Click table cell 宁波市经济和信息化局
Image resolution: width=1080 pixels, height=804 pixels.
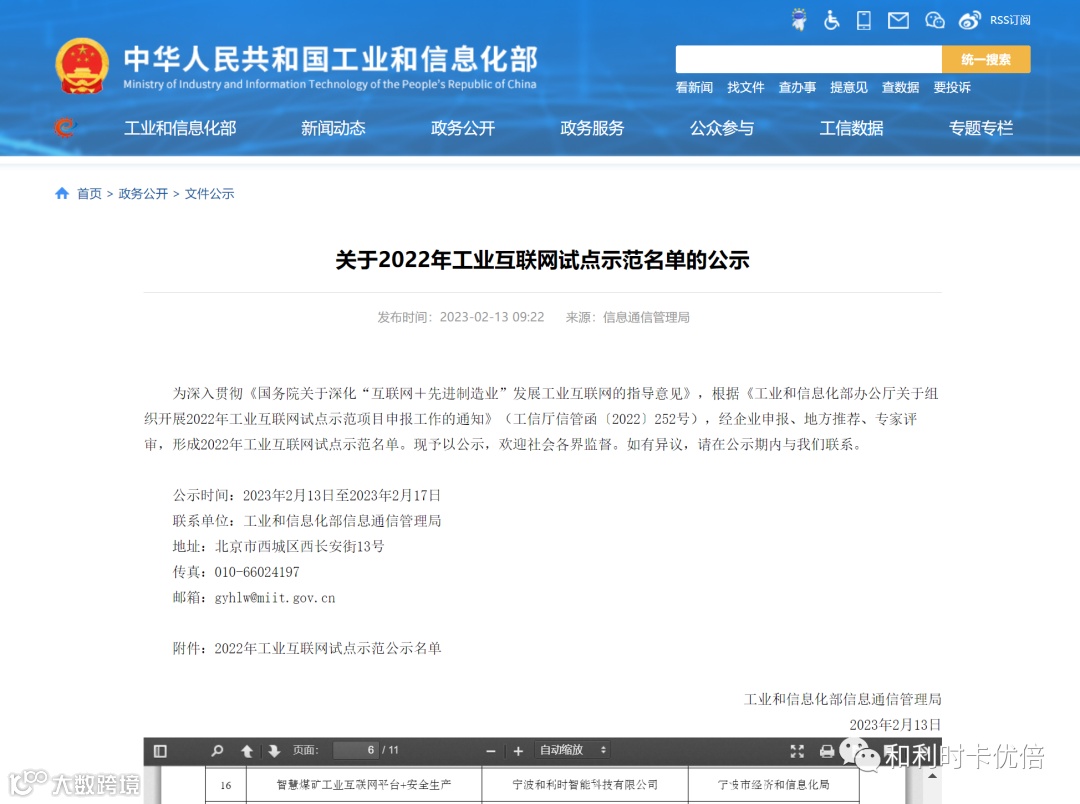[x=773, y=785]
